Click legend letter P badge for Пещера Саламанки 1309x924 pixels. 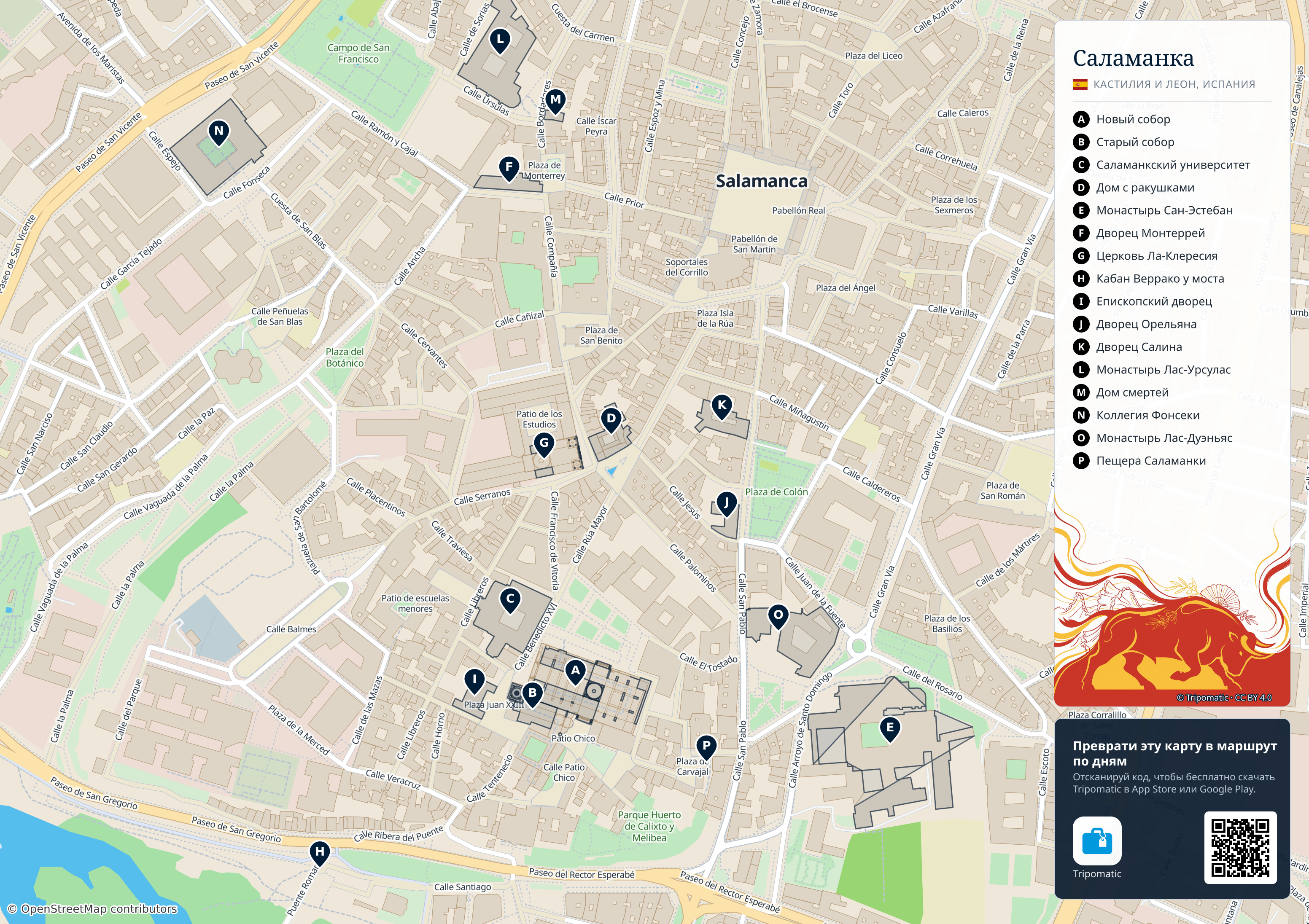(x=1081, y=461)
